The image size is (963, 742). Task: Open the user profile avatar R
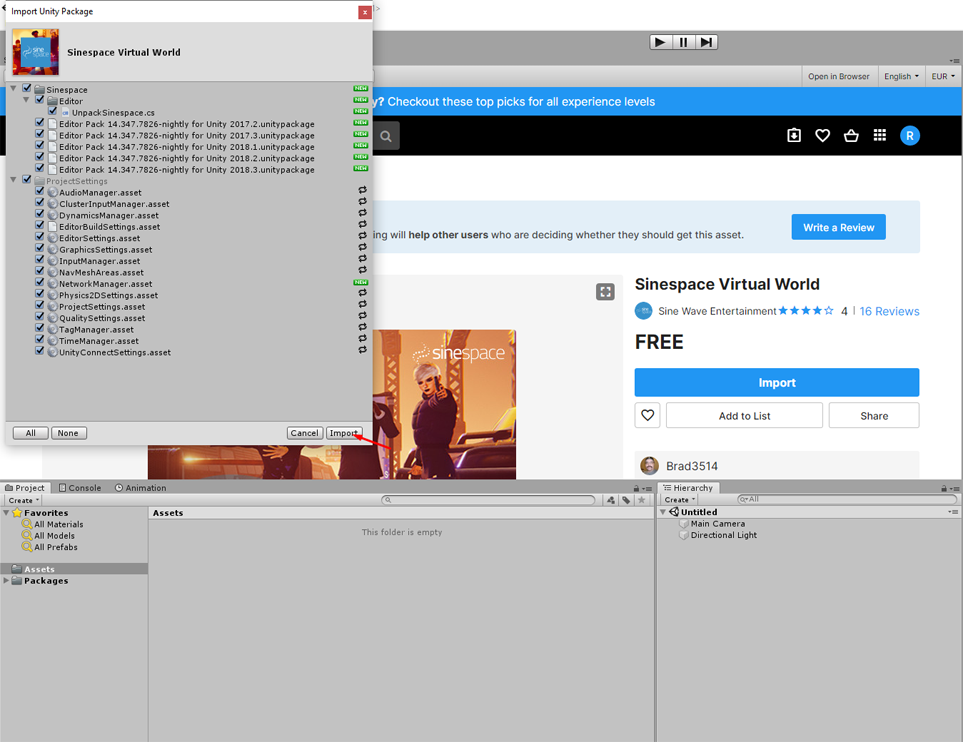910,136
